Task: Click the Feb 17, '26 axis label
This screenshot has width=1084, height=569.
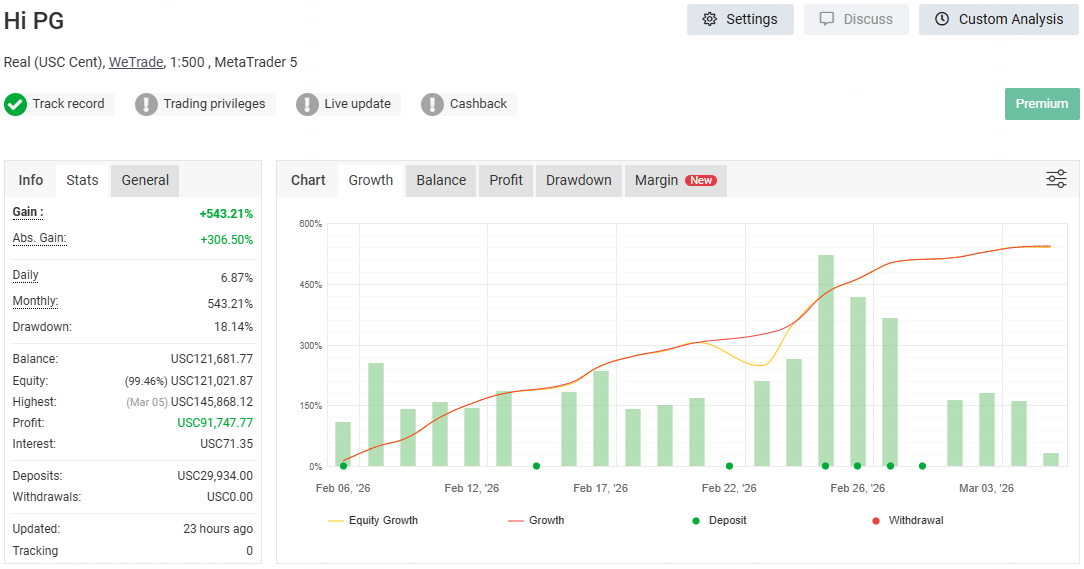Action: pos(600,488)
